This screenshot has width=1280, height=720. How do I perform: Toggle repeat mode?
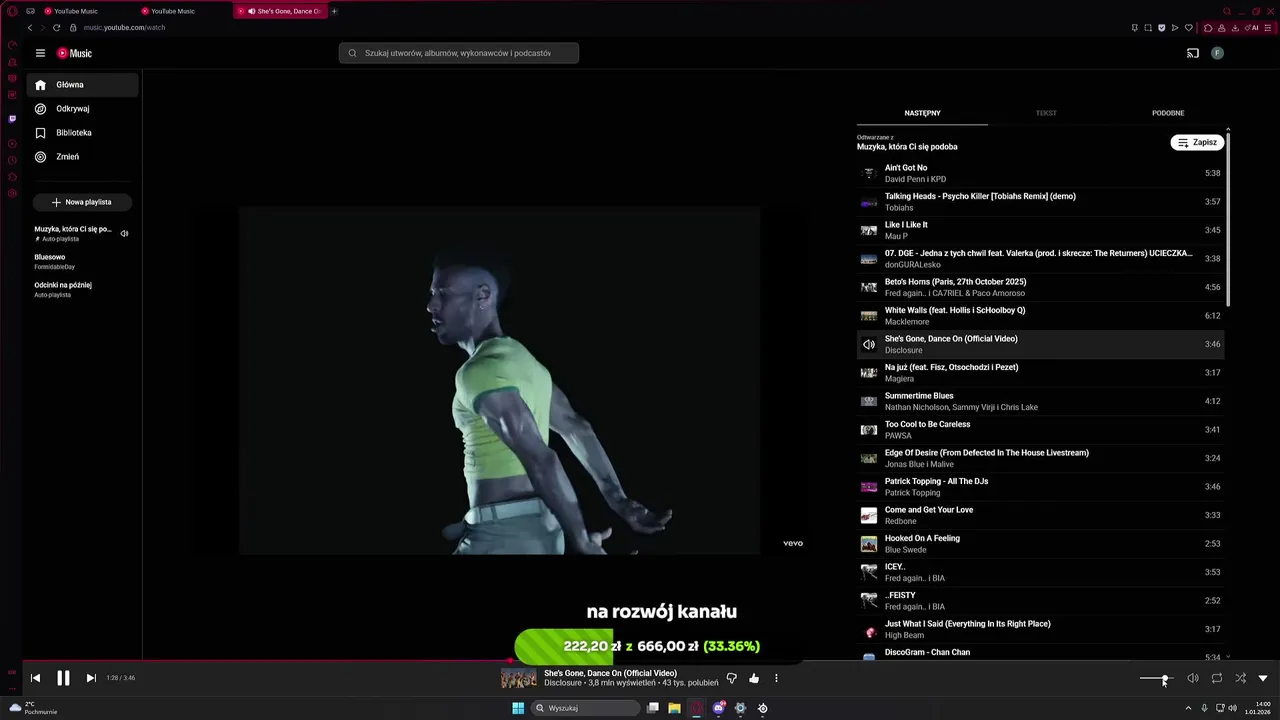[x=1216, y=678]
